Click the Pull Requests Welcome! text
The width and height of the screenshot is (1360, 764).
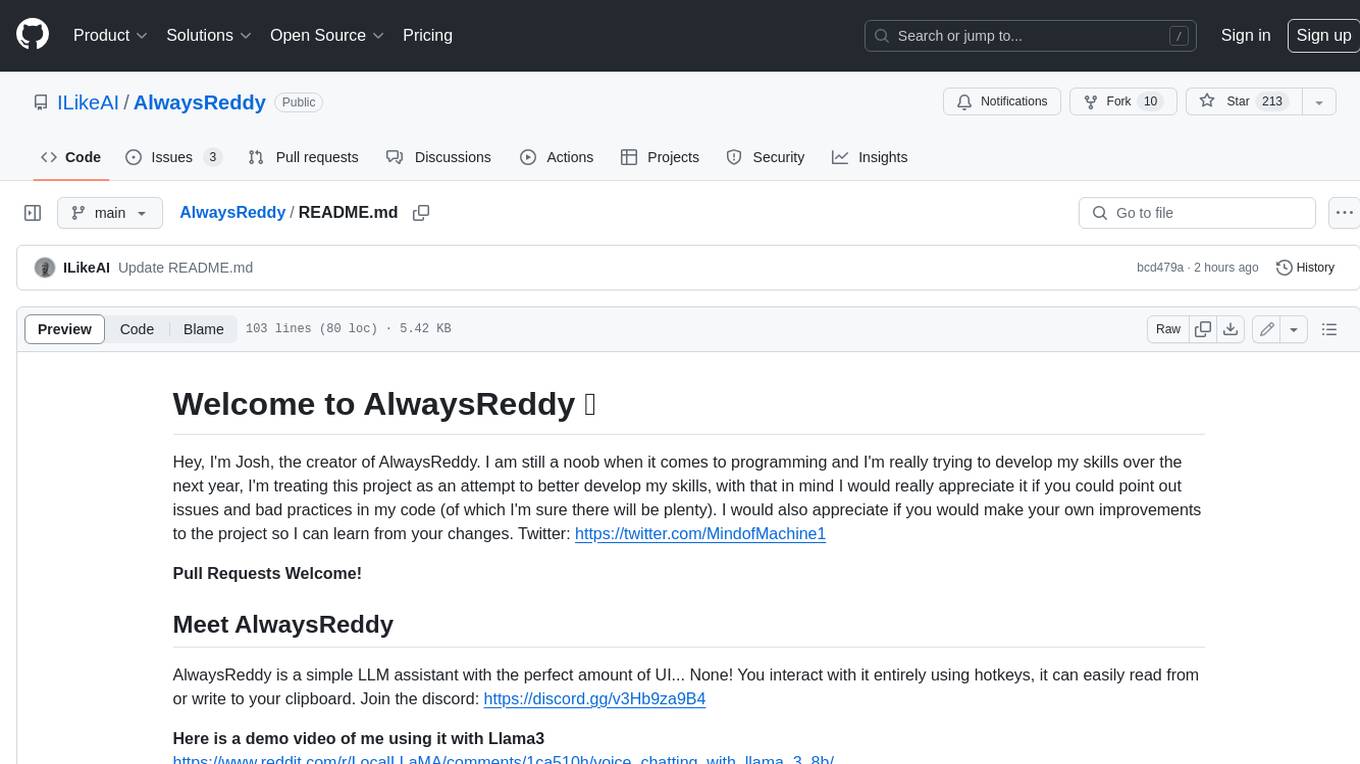pos(267,573)
